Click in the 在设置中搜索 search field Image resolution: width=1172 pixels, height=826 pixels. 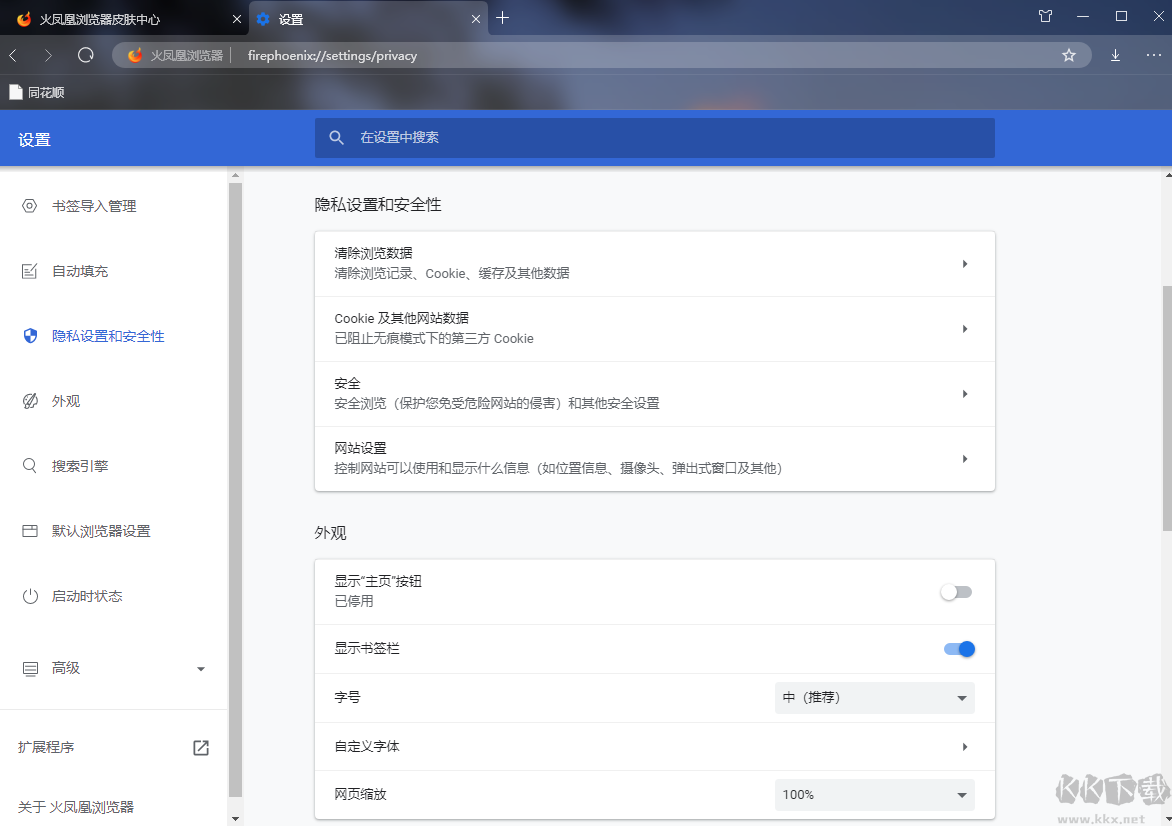click(655, 138)
